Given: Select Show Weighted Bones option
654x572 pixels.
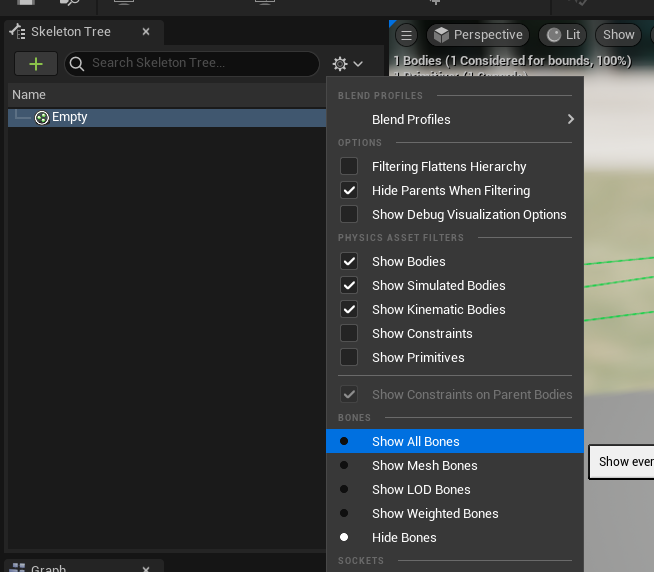Looking at the screenshot, I should (x=455, y=514).
